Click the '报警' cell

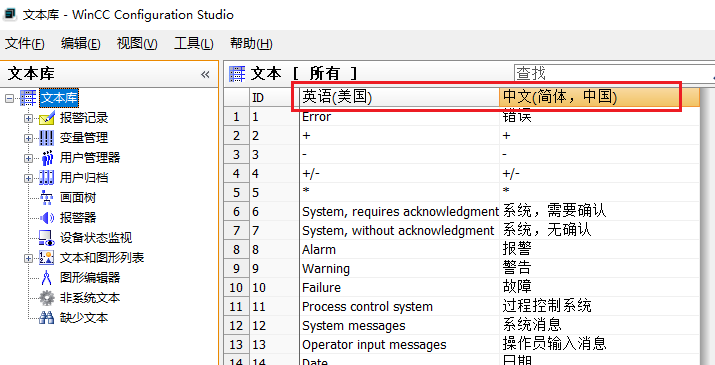click(600, 250)
